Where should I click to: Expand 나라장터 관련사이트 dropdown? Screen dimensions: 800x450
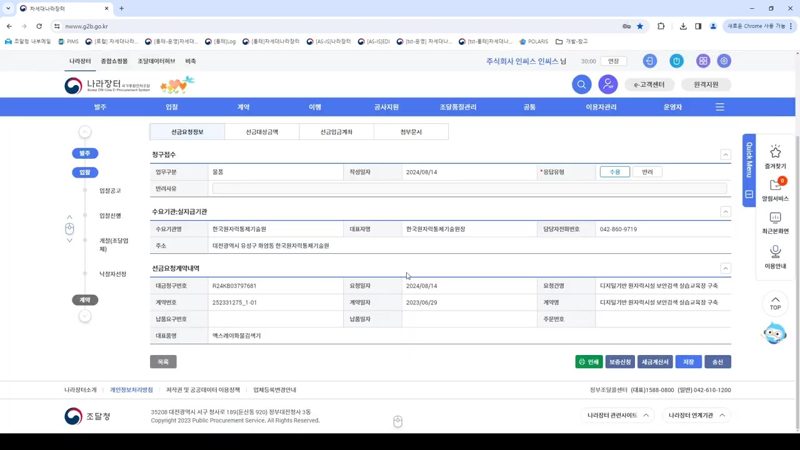pos(618,415)
